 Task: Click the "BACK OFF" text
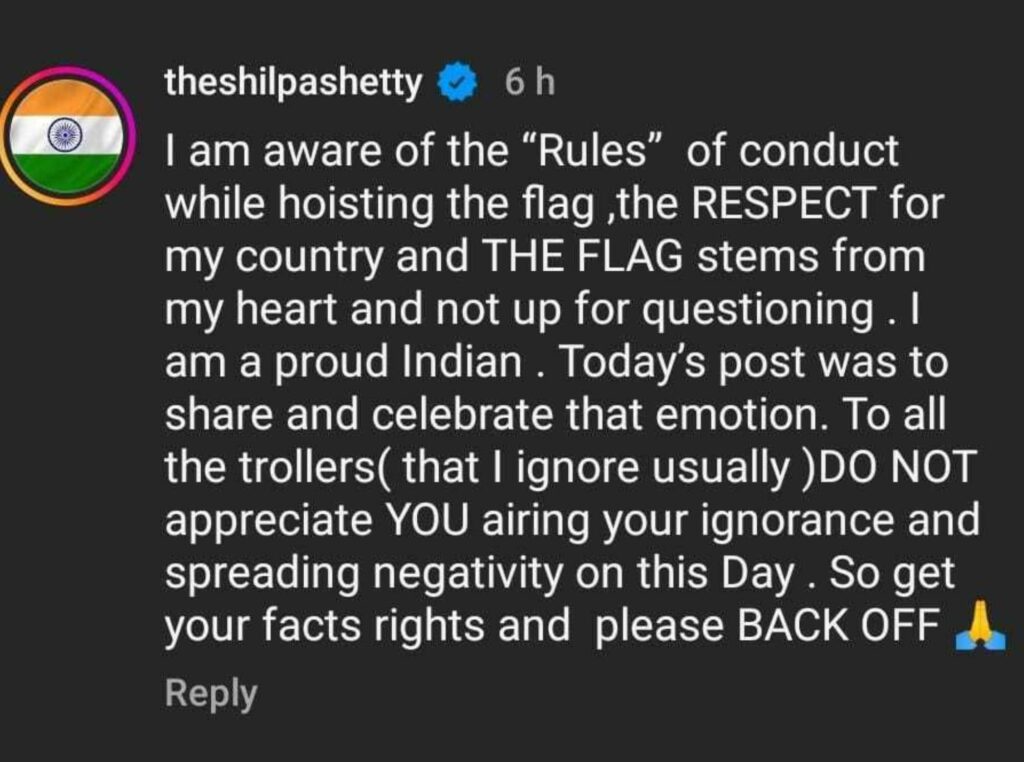click(x=838, y=628)
